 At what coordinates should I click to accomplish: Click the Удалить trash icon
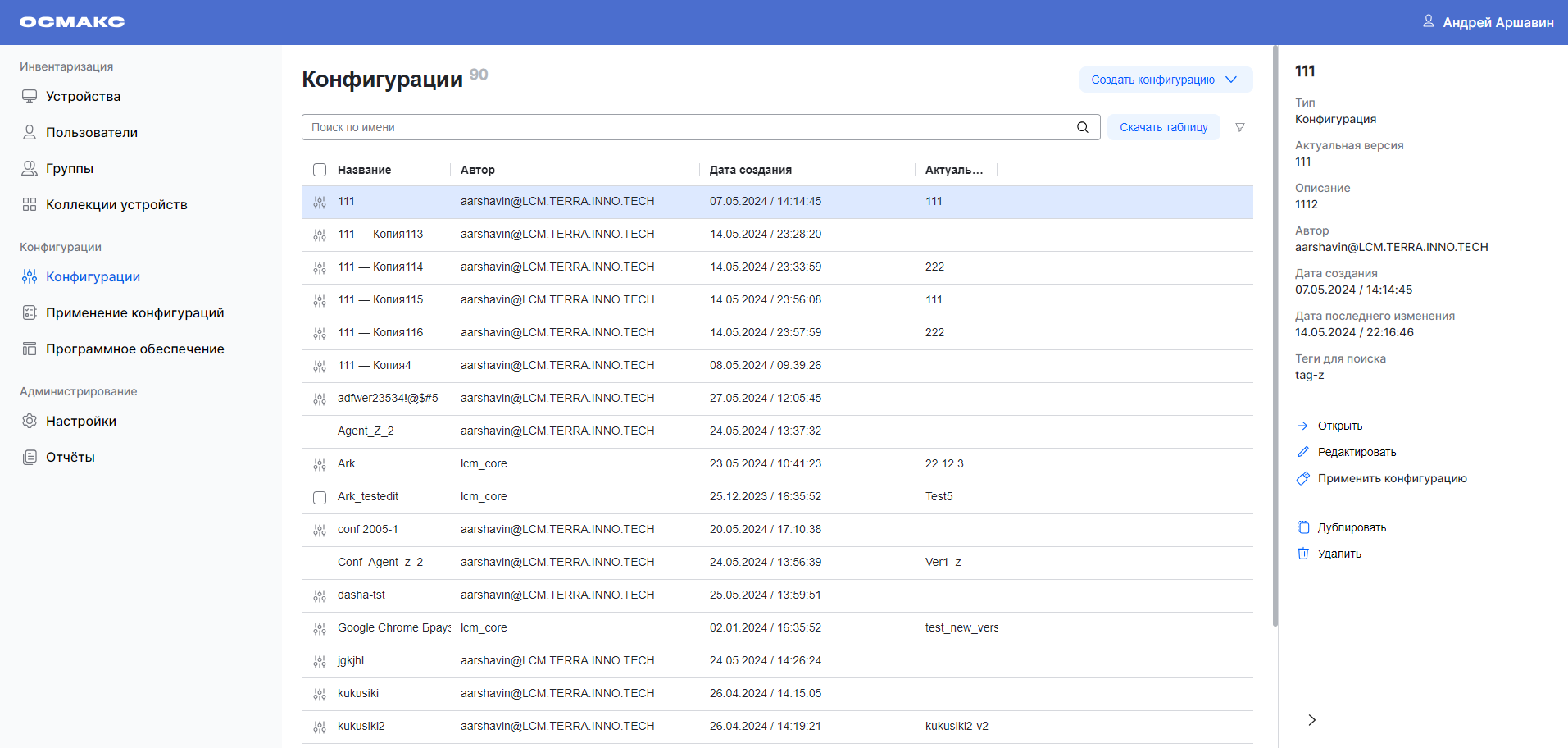click(1304, 554)
